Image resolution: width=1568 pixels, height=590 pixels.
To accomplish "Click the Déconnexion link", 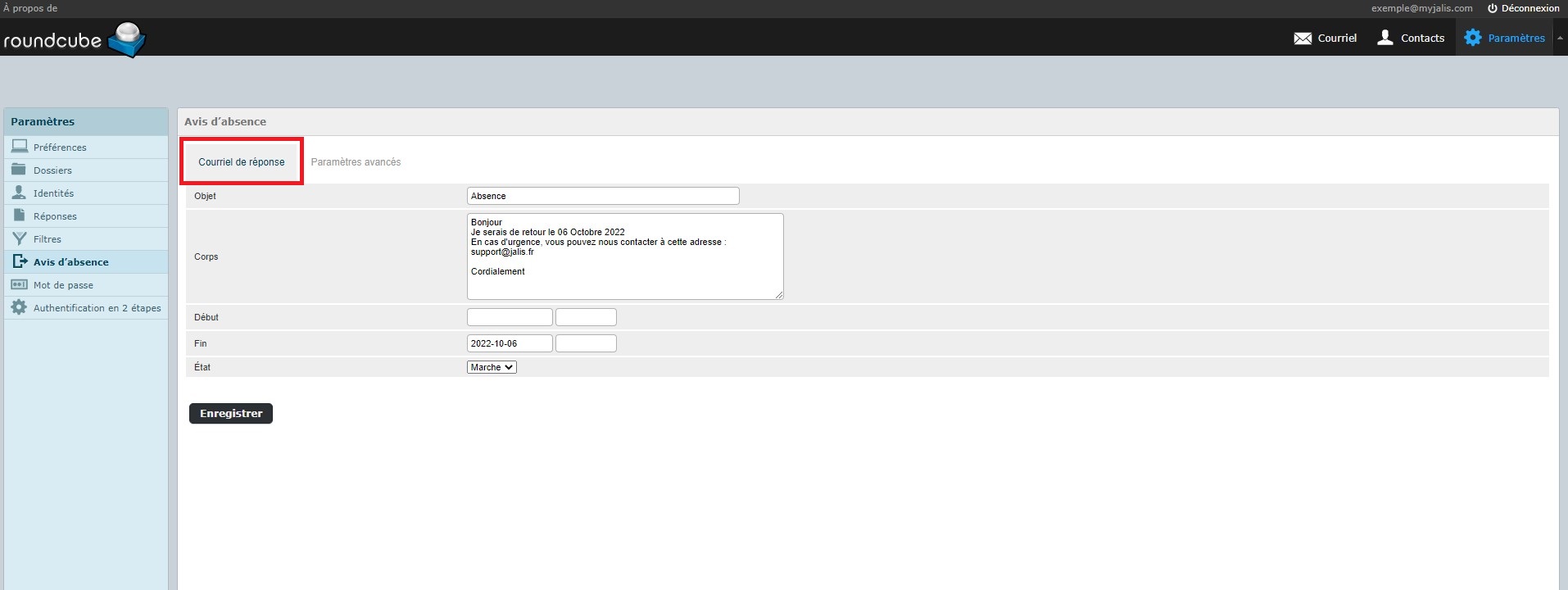I will point(1524,8).
